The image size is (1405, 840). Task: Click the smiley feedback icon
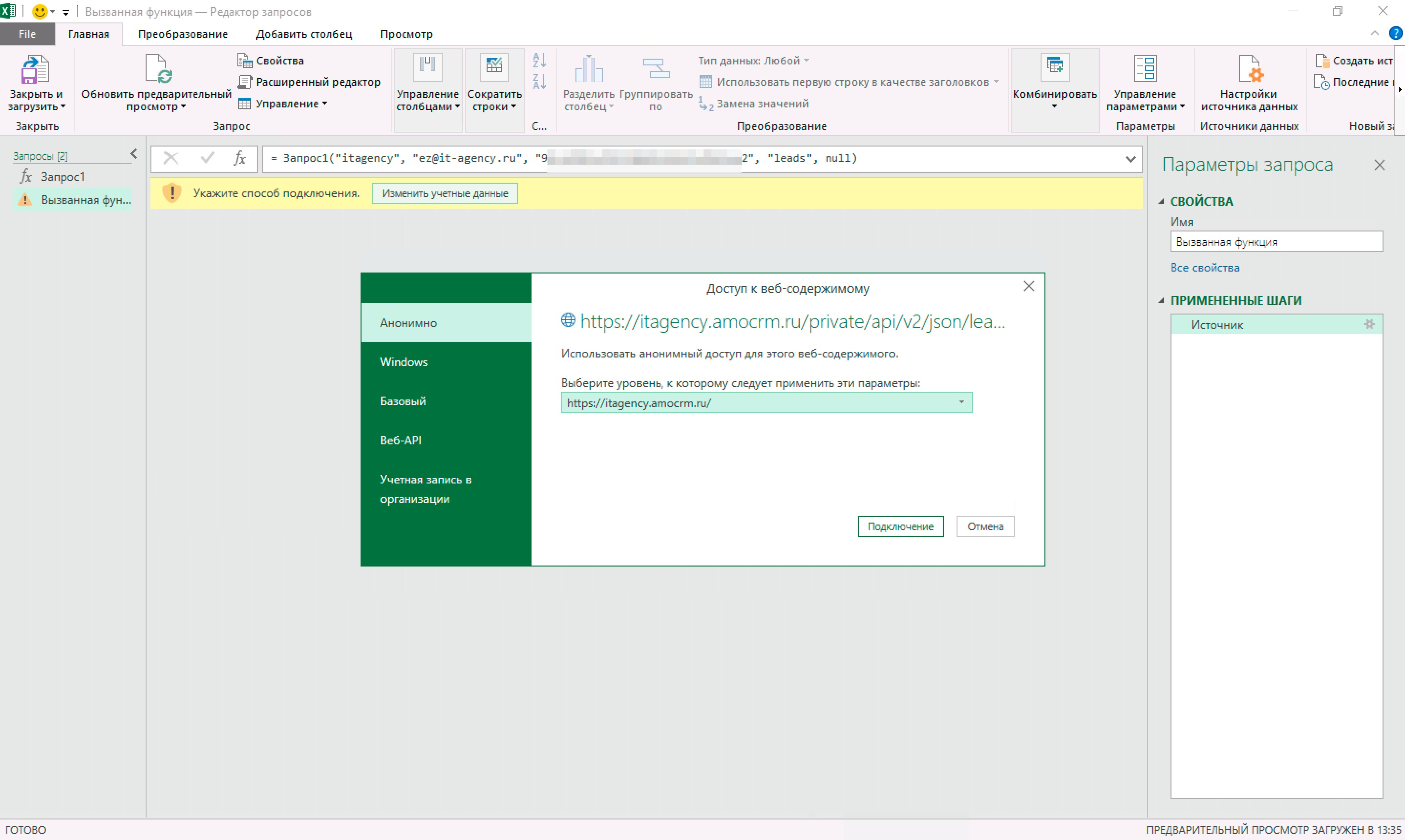[40, 11]
